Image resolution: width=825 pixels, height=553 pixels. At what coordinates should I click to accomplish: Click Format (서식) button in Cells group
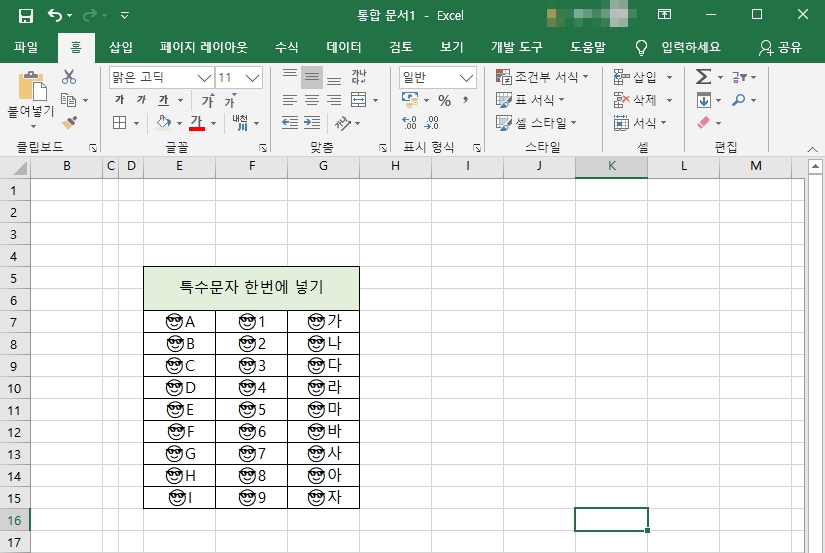pos(640,123)
